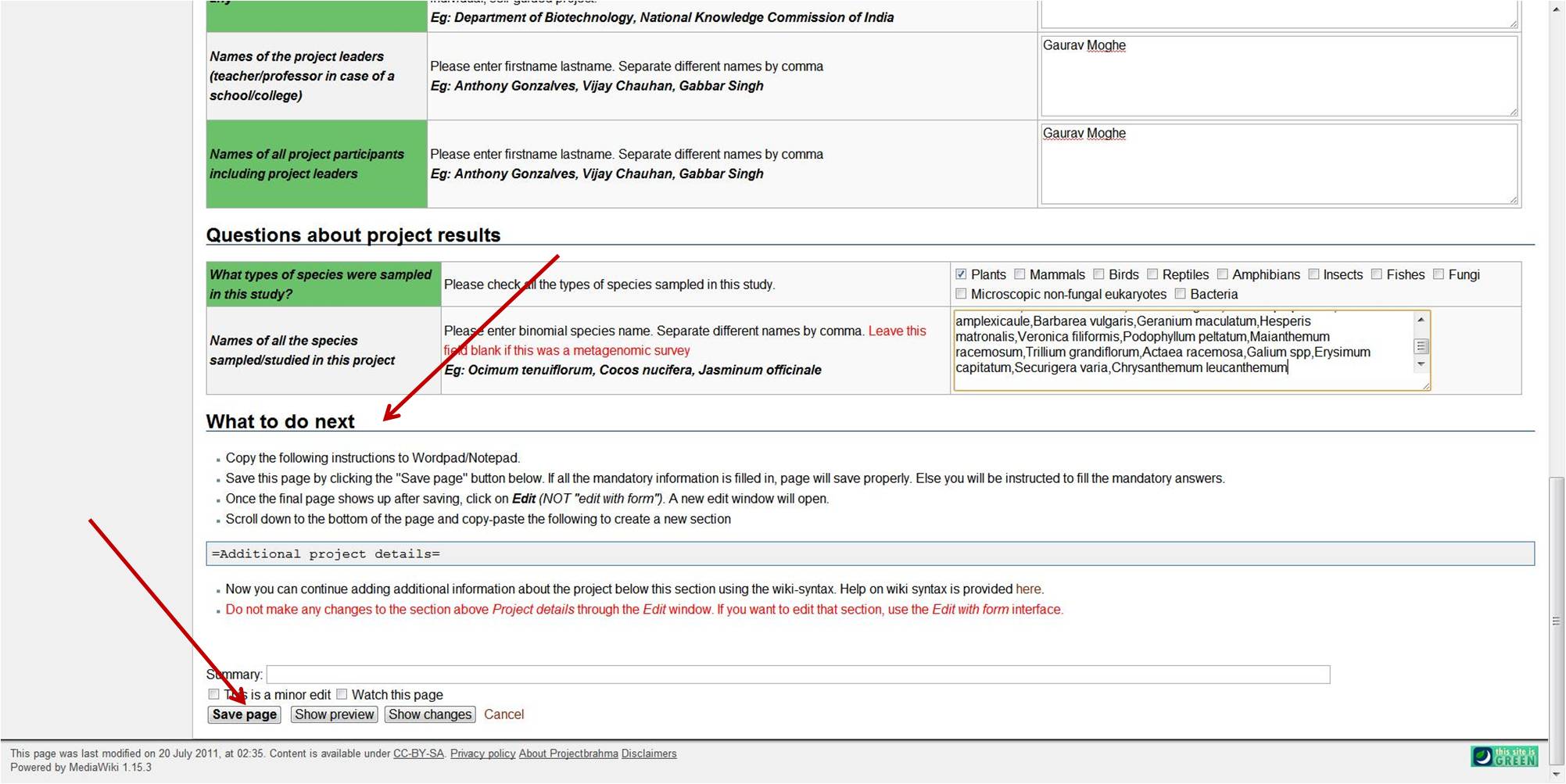Open the CC-BY-SA license link
The width and height of the screenshot is (1566, 784).
418,754
